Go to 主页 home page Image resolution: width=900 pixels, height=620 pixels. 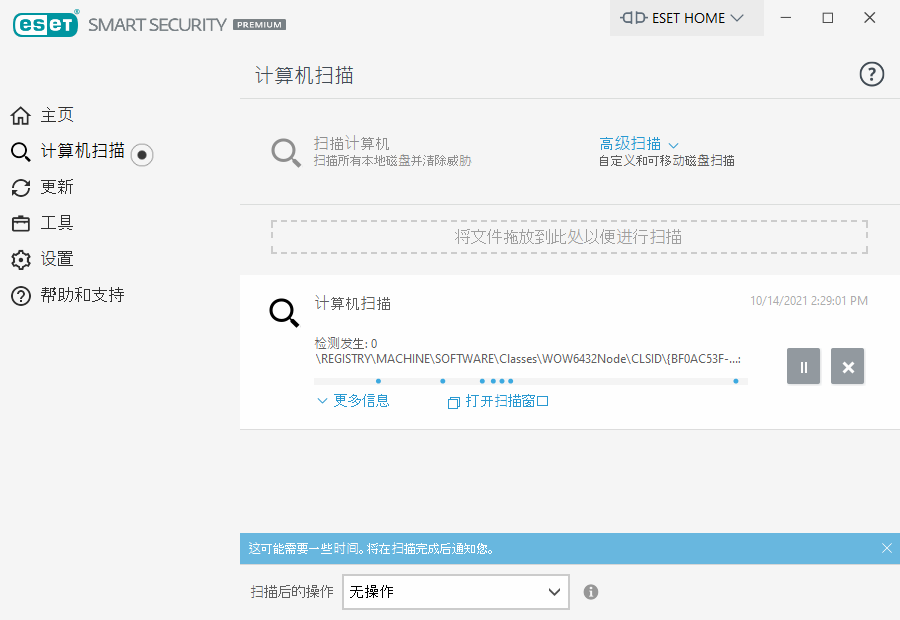click(x=57, y=115)
